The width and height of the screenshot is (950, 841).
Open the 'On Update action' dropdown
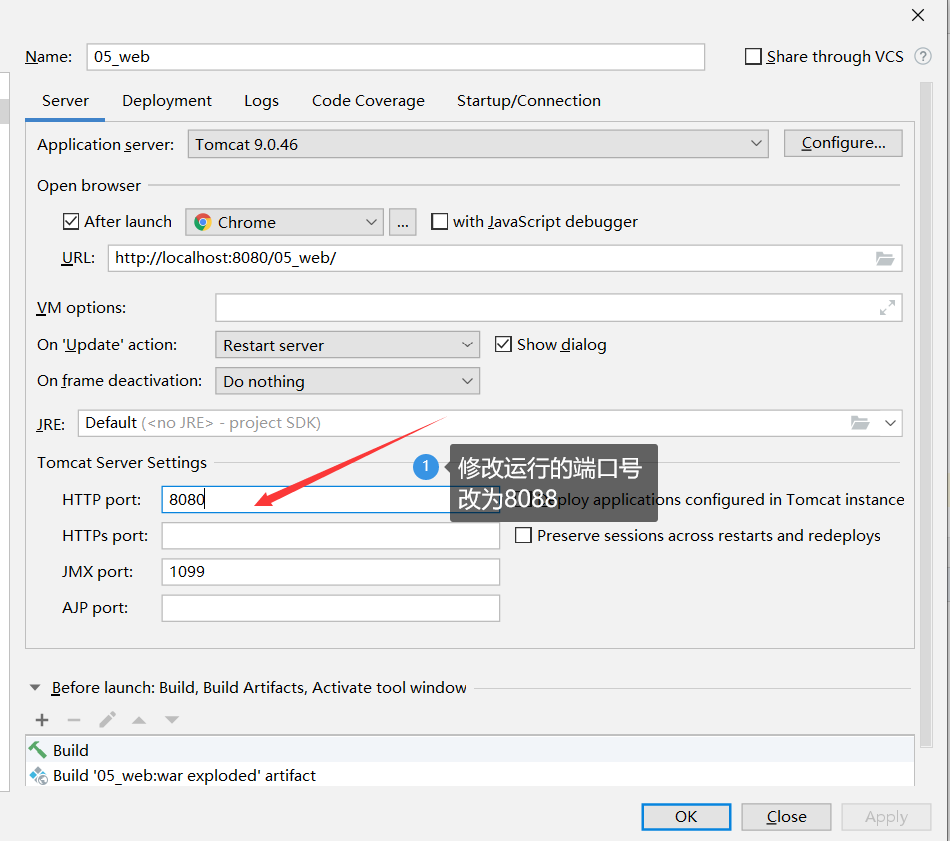coord(466,344)
